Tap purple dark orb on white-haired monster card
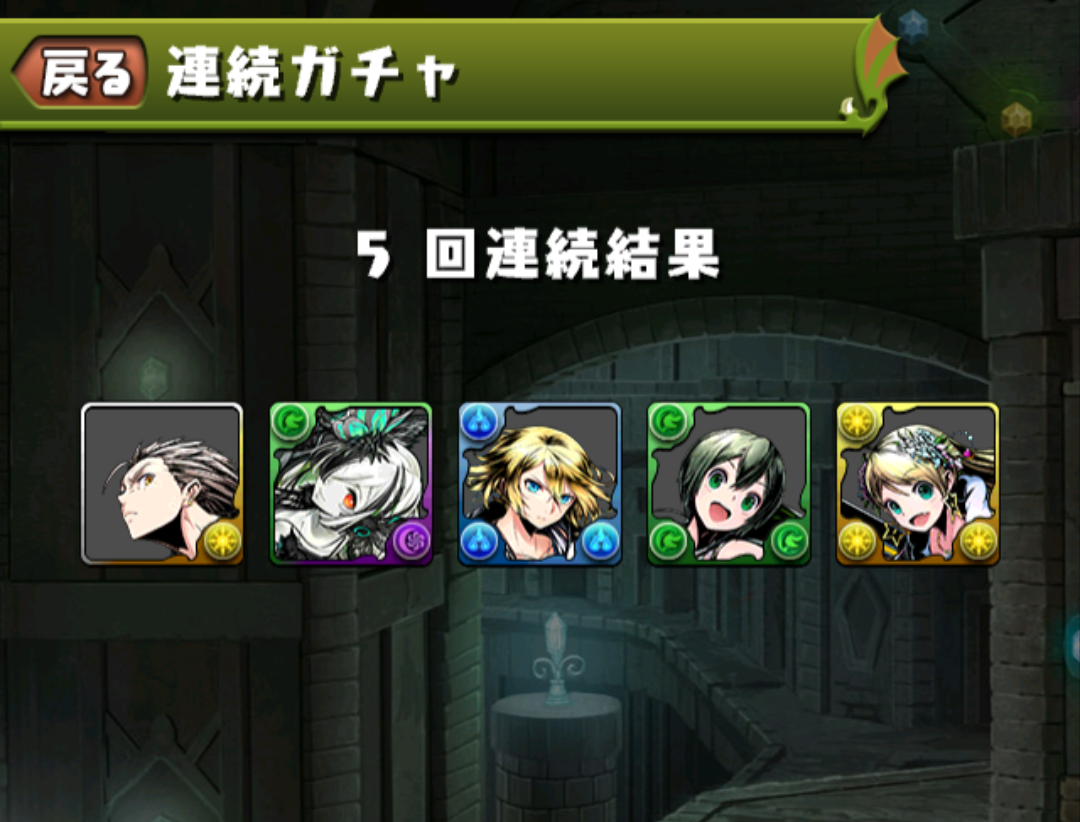The image size is (1080, 822). click(x=411, y=541)
